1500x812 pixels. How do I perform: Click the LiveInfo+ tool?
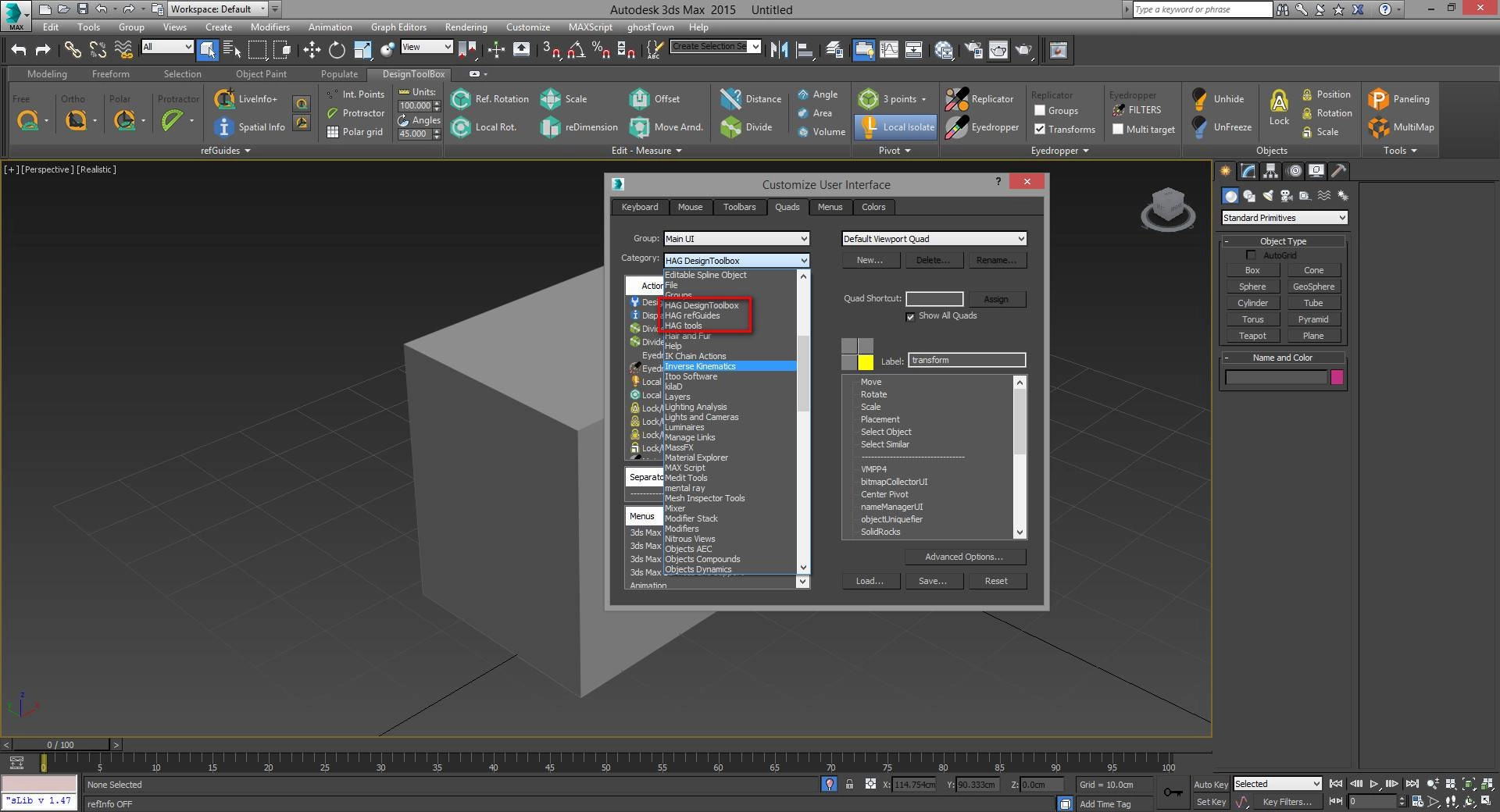click(246, 99)
